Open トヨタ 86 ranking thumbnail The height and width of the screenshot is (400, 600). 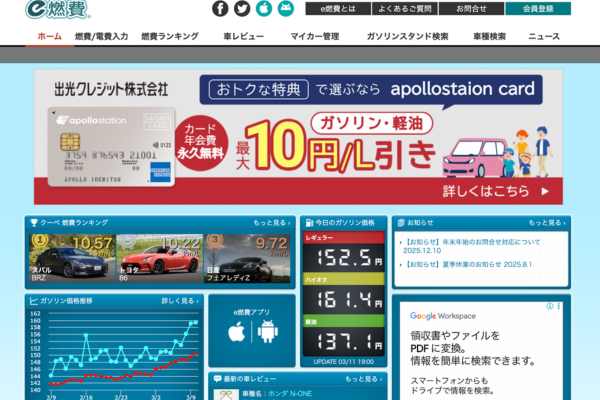click(159, 258)
